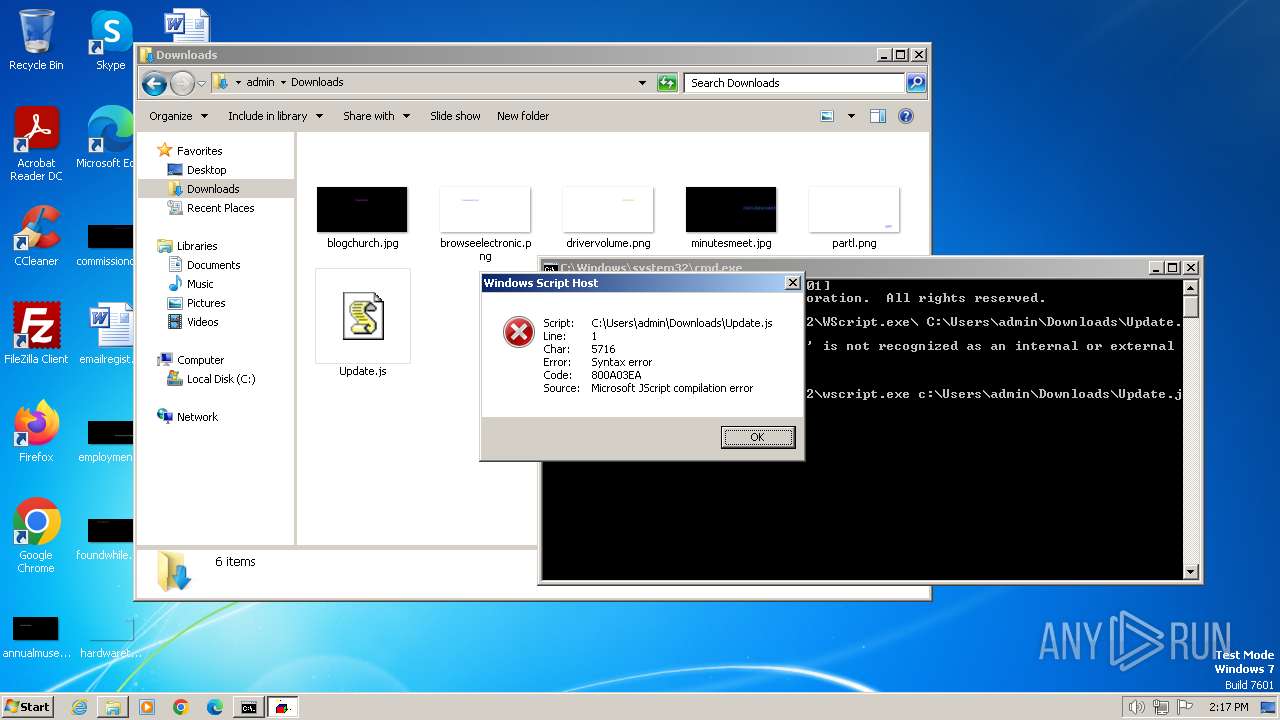Select the FileZilla Client desktop icon
The width and height of the screenshot is (1280, 720).
coord(36,334)
